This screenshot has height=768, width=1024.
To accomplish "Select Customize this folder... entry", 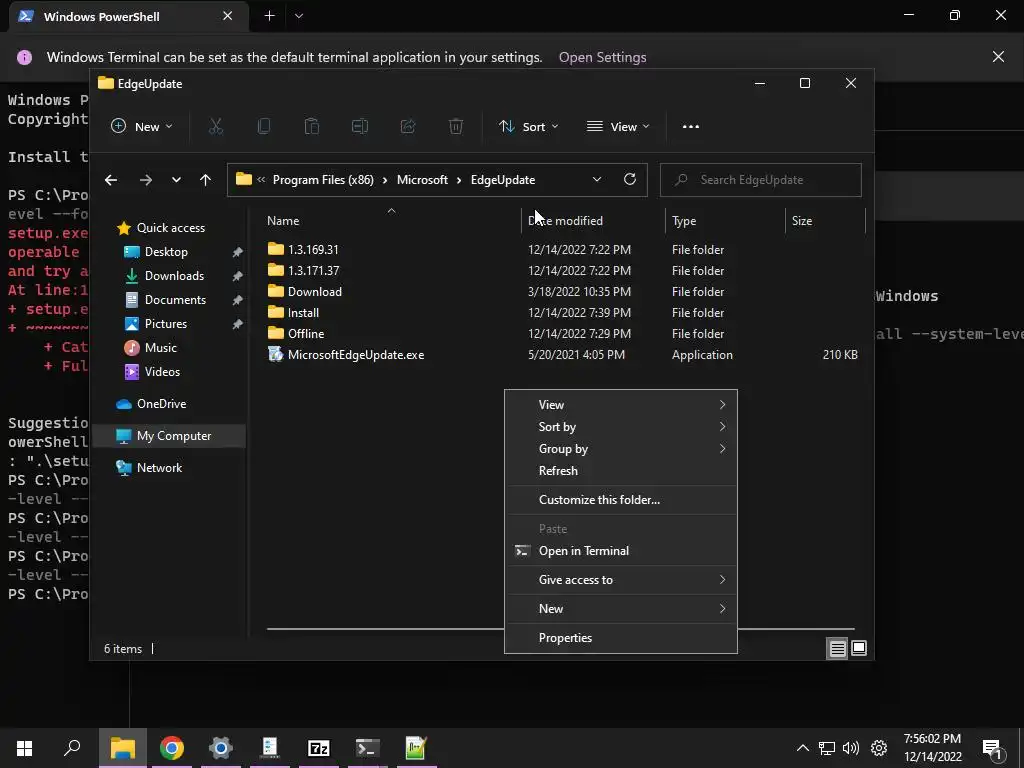I will (621, 500).
